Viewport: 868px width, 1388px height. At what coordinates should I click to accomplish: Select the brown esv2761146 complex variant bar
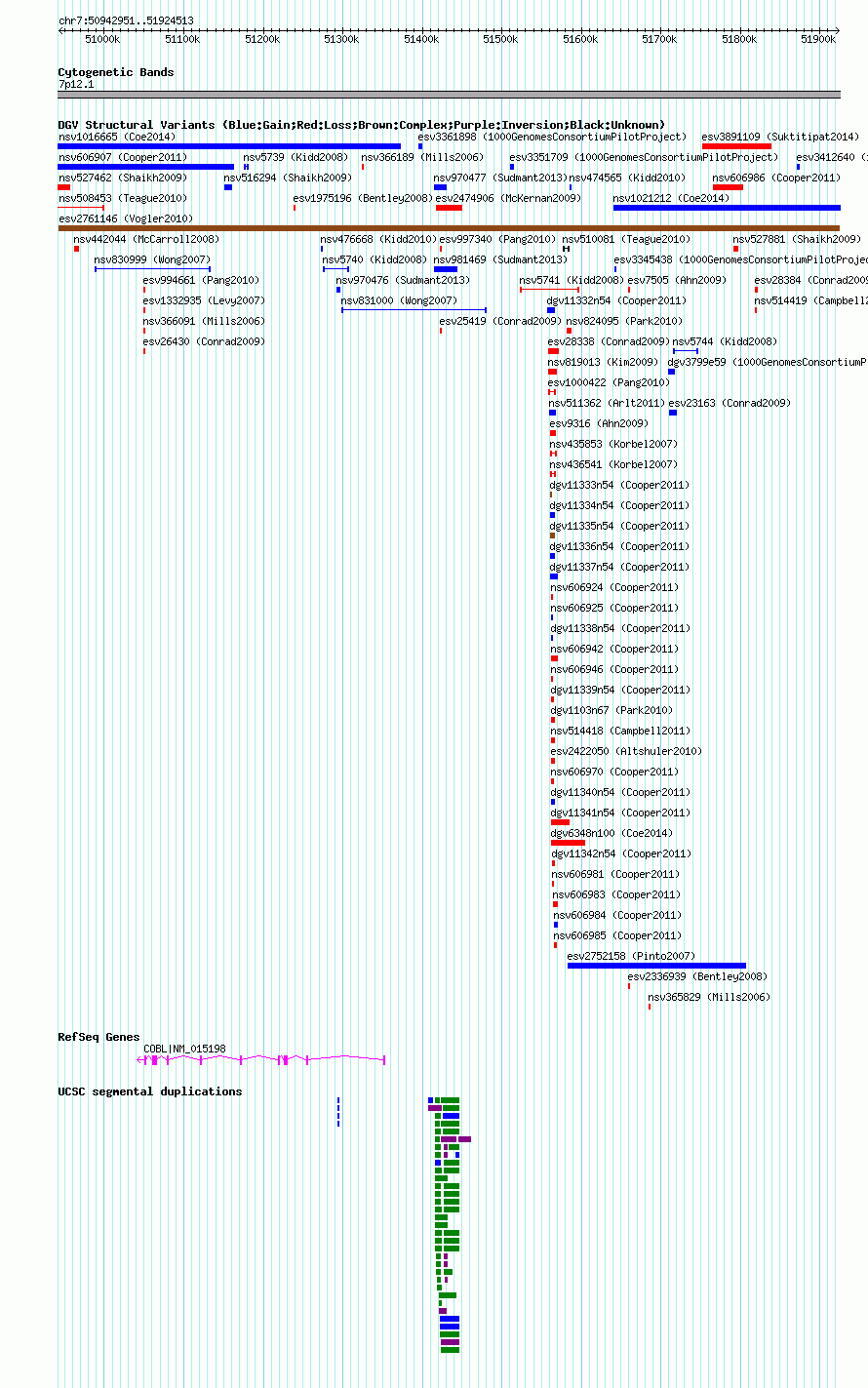tap(450, 228)
